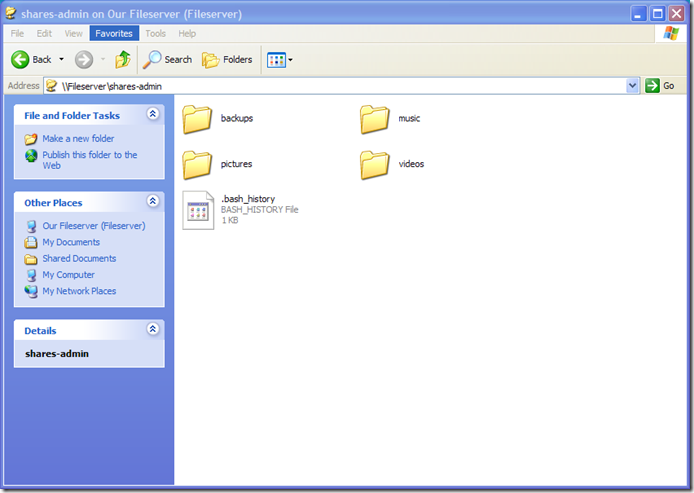The width and height of the screenshot is (694, 493).
Task: Open the Tools menu
Action: tap(155, 34)
